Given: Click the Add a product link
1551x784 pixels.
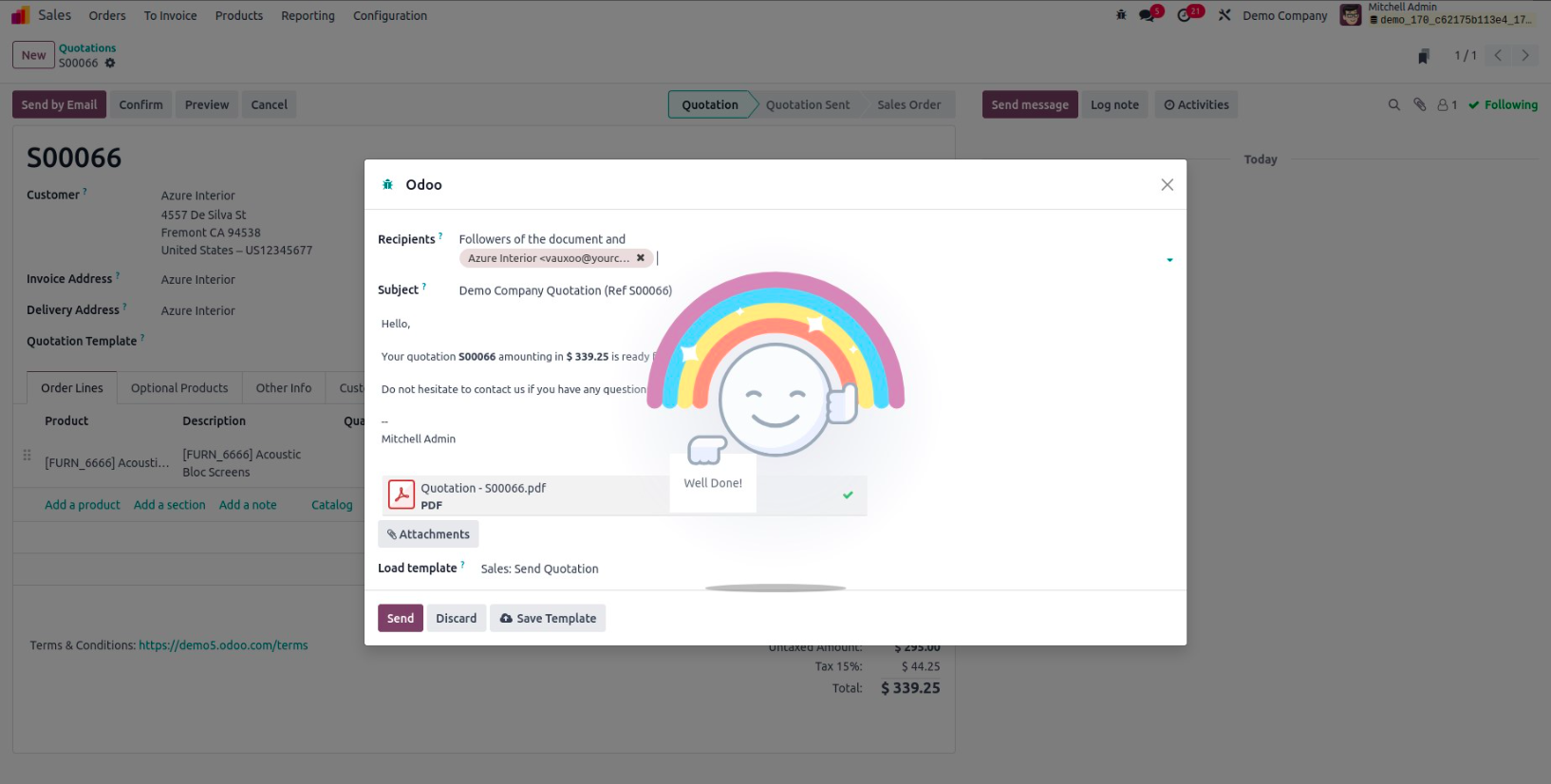Looking at the screenshot, I should [83, 505].
